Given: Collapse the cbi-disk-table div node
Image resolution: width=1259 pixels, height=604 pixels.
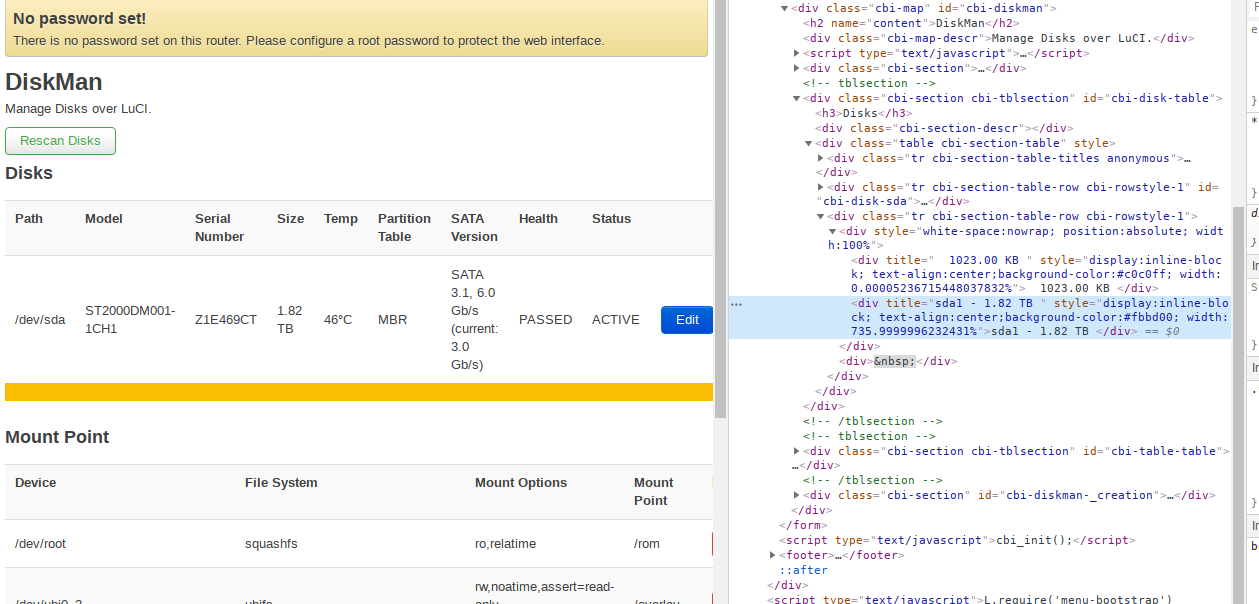Looking at the screenshot, I should coord(797,98).
